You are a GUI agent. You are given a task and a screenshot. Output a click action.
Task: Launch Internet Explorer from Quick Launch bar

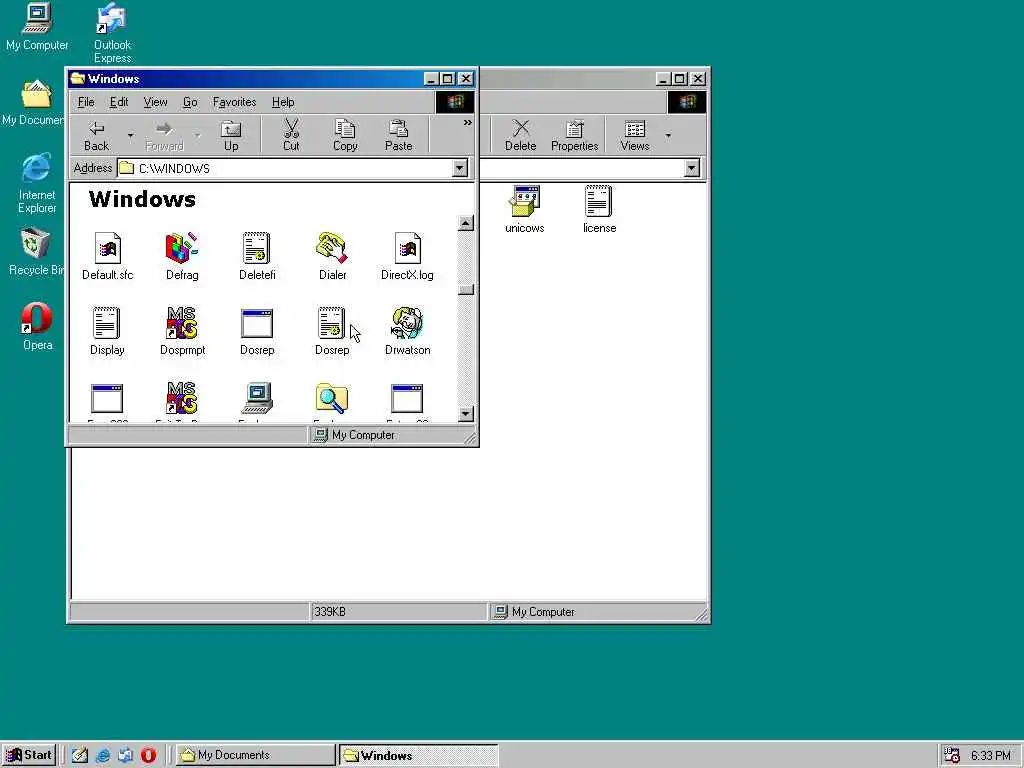click(x=103, y=755)
